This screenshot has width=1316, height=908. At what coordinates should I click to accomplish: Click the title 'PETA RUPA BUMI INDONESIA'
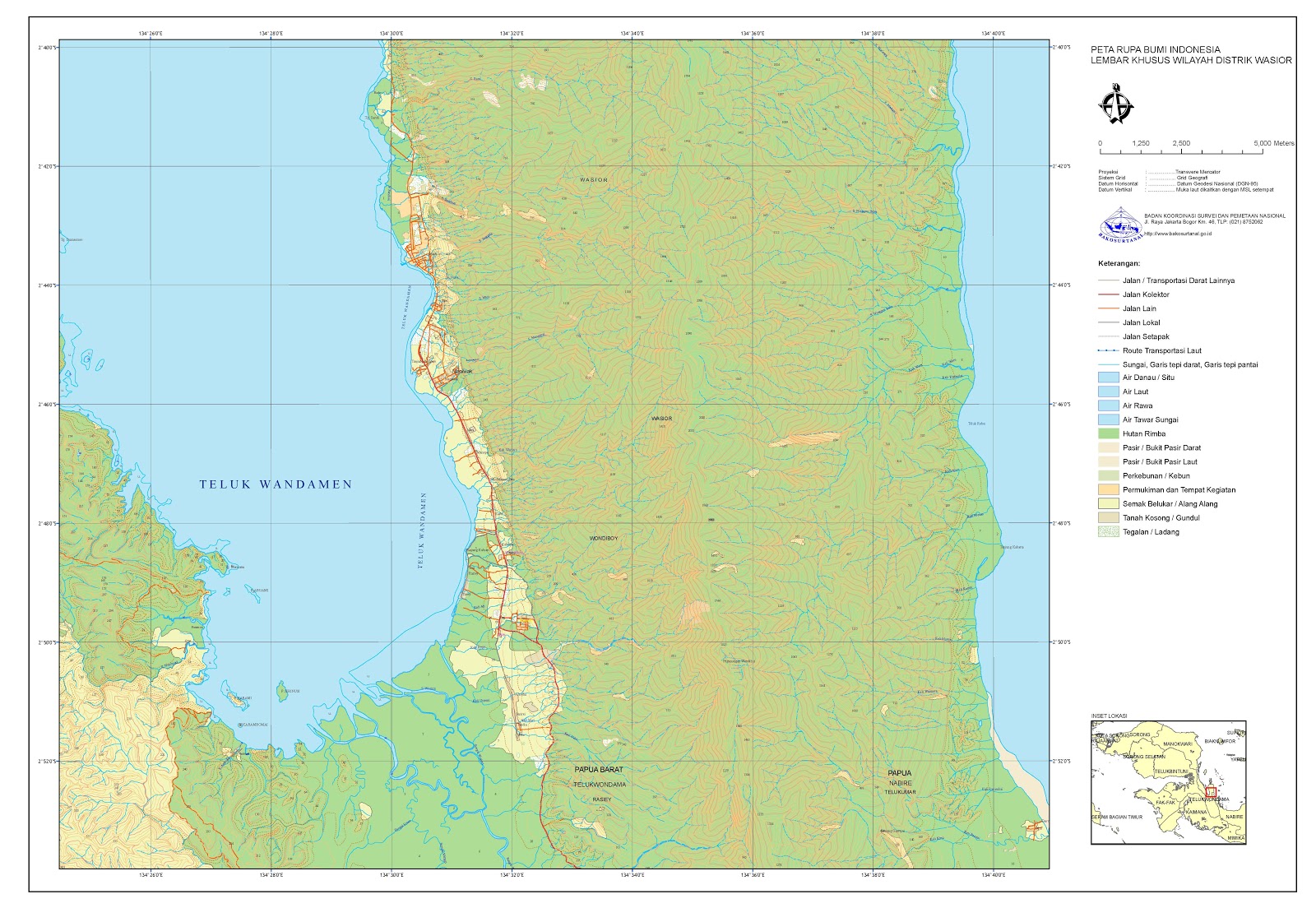tap(1156, 49)
